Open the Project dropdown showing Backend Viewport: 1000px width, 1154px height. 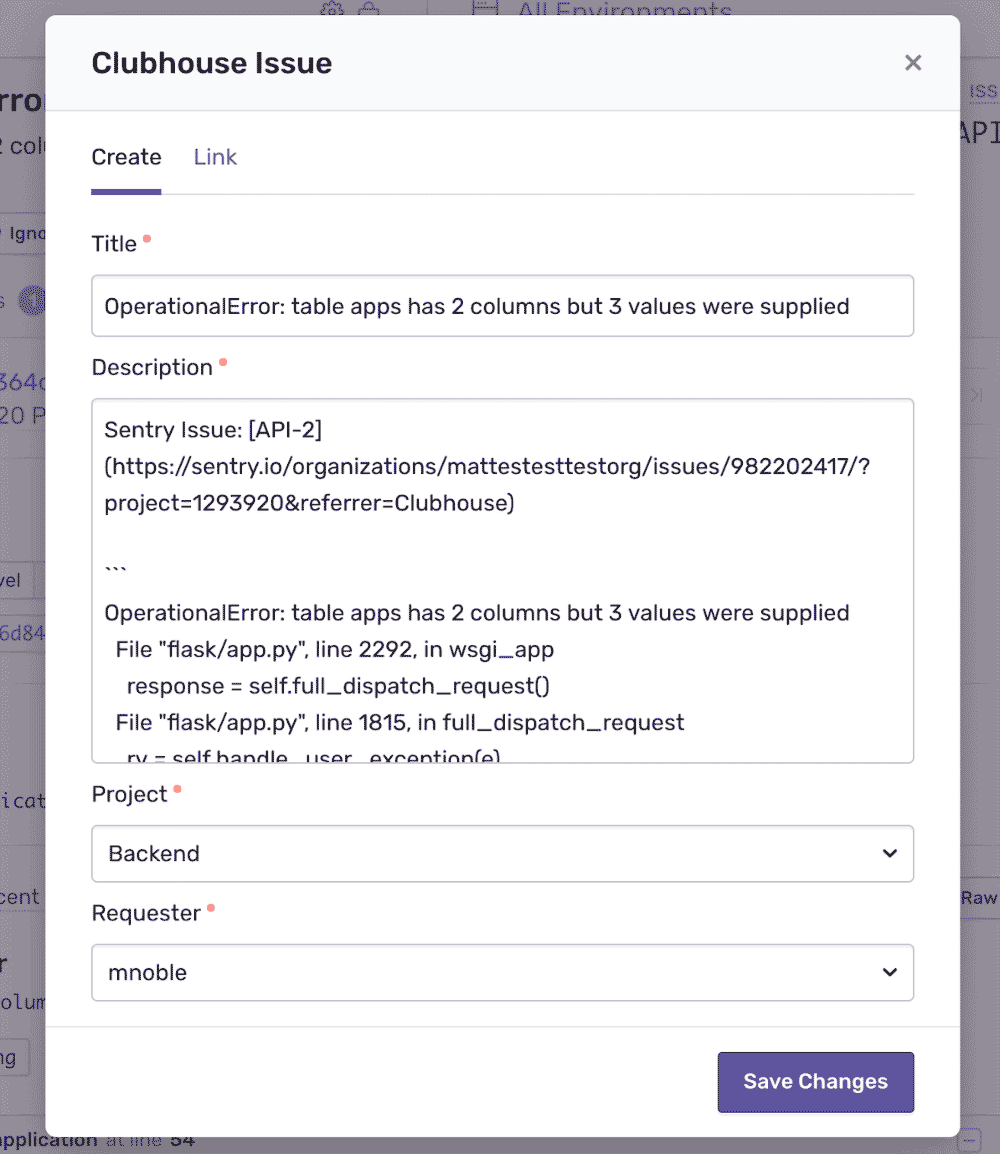(503, 854)
